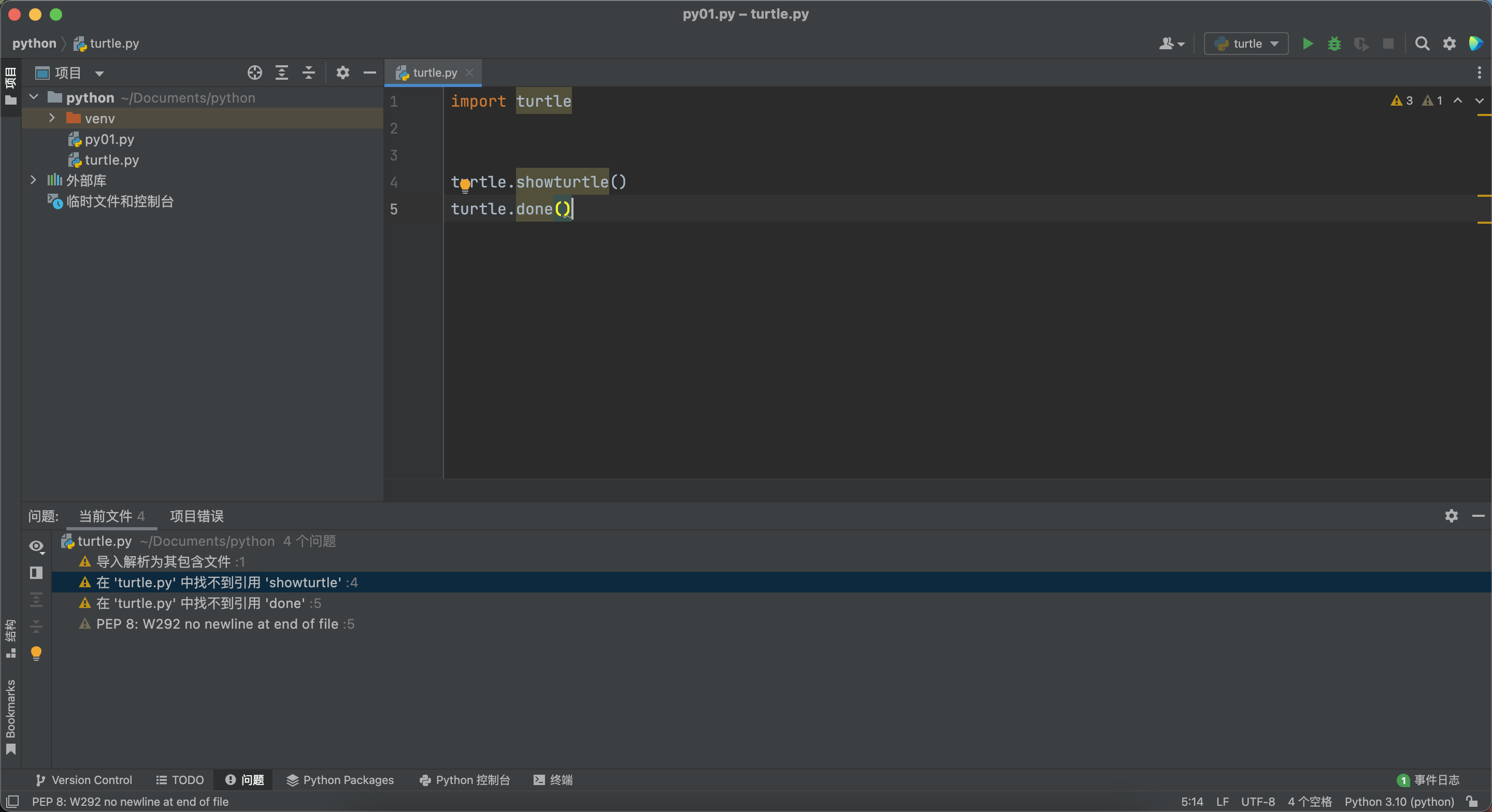Click line number 5 in the gutter
Screen dimensions: 1492x812
click(x=394, y=209)
